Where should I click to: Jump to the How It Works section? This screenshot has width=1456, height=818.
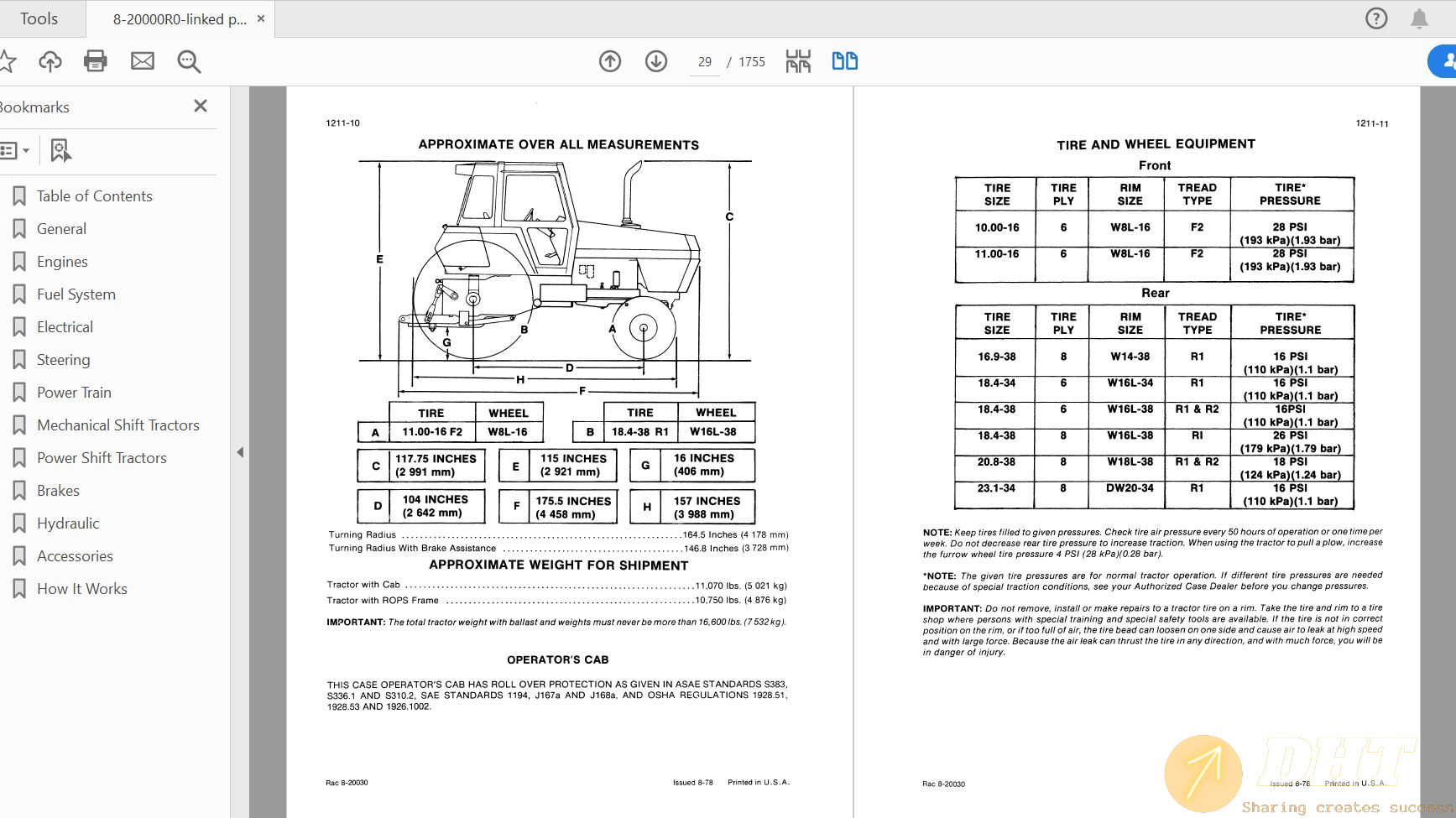pos(81,588)
